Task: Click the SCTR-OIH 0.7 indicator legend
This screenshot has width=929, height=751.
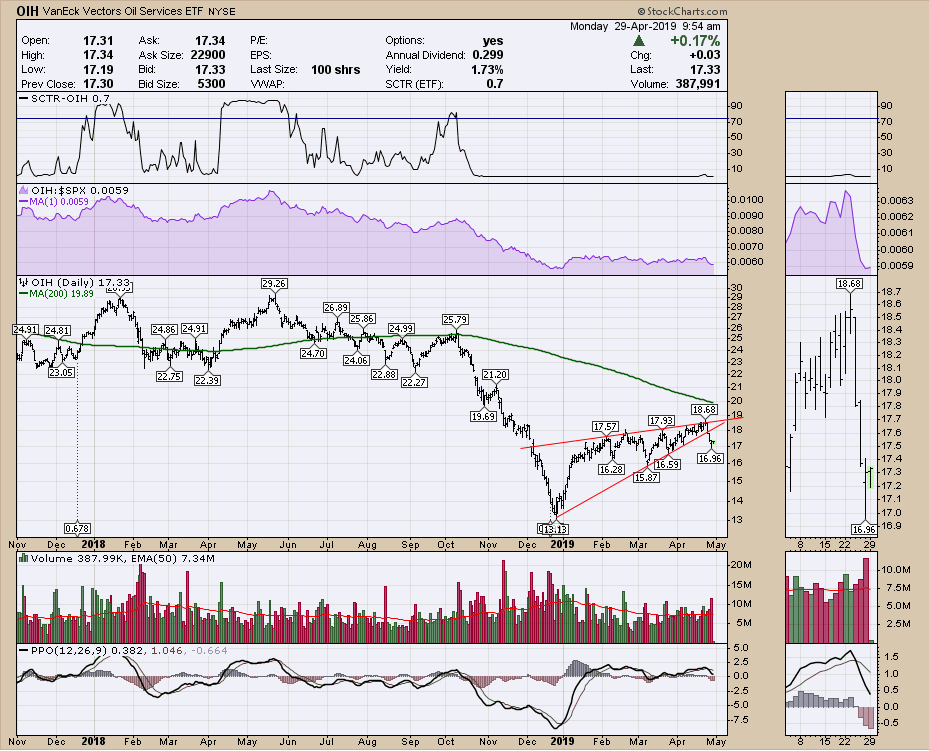Action: coord(65,98)
